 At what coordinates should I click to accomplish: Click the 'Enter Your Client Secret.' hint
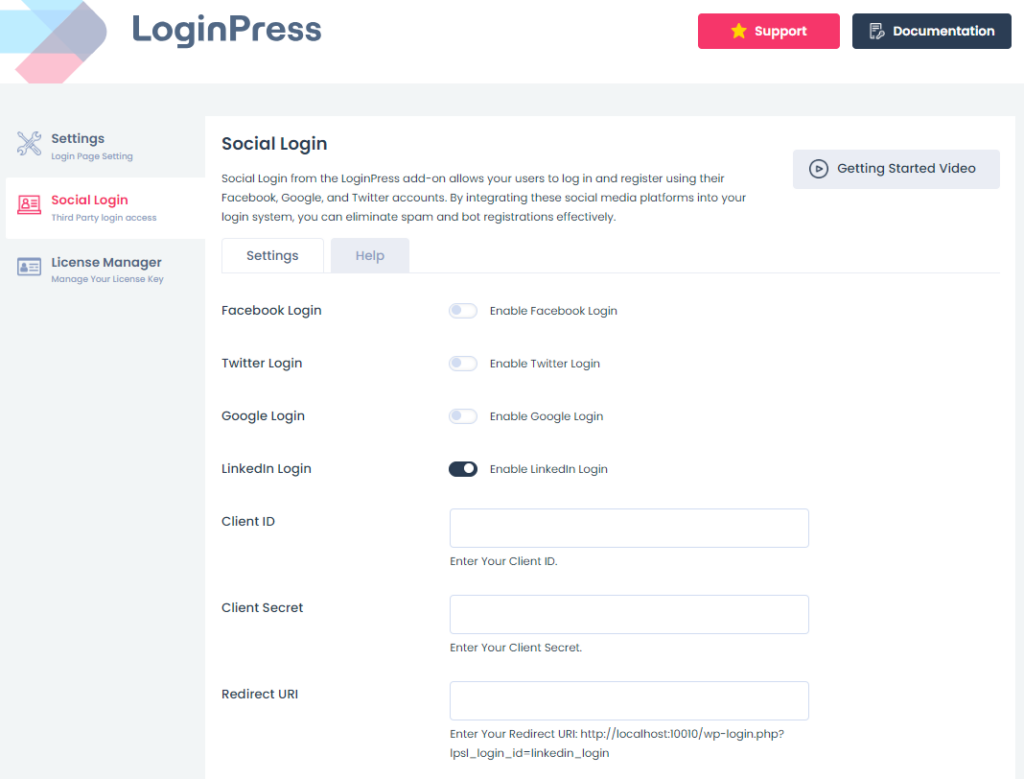(x=515, y=647)
